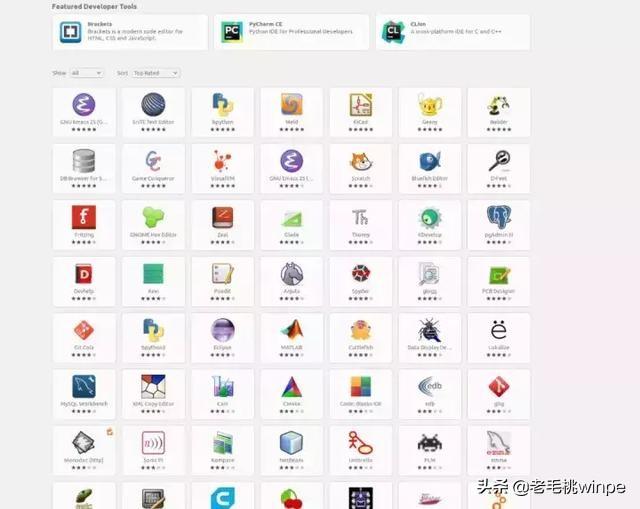Open the Thonny app tile

coord(361,224)
